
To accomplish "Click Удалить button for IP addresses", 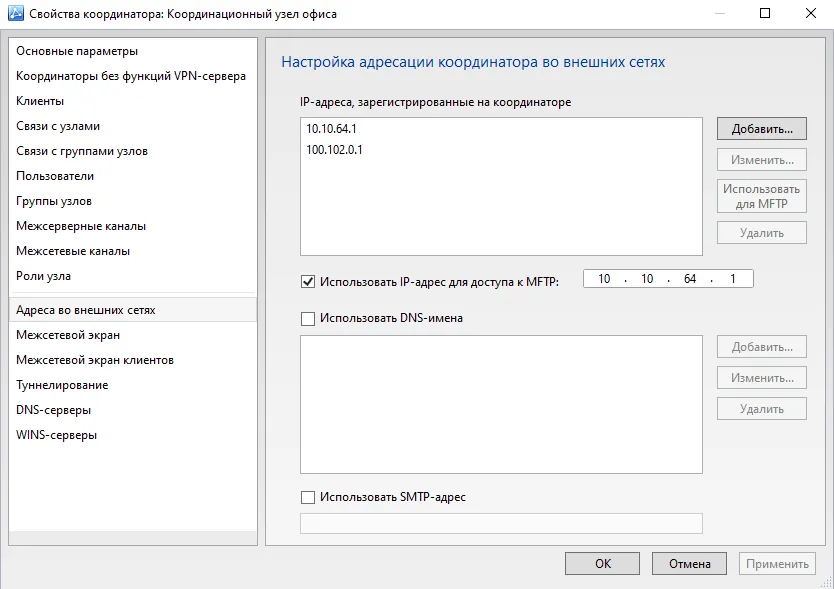I will (762, 233).
